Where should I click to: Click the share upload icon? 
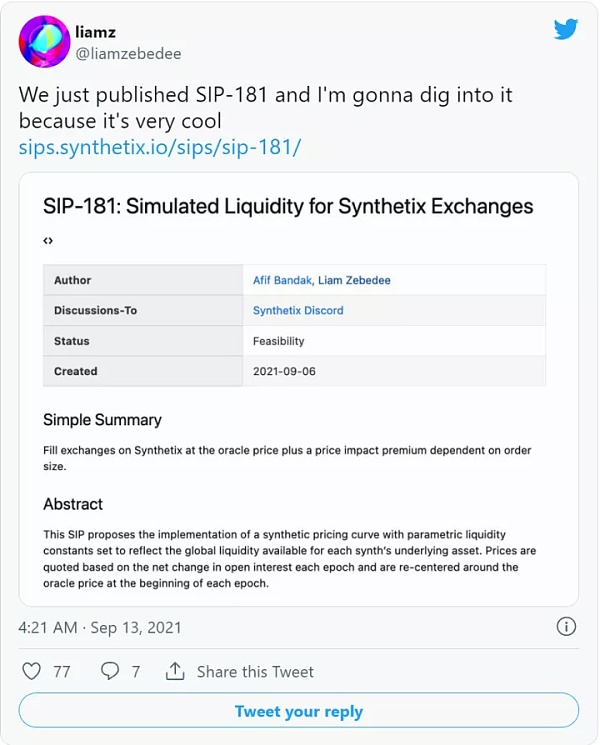(x=174, y=671)
